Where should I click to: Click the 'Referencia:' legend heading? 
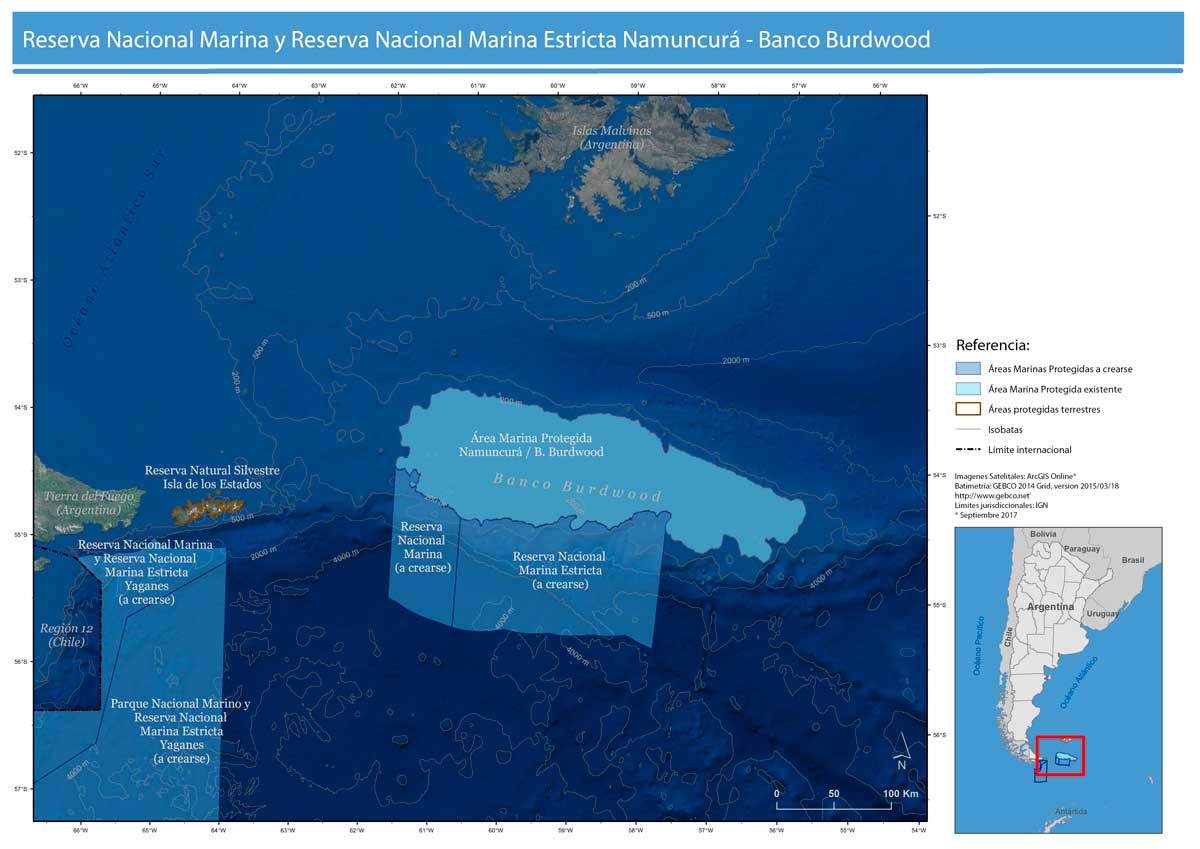(x=993, y=345)
